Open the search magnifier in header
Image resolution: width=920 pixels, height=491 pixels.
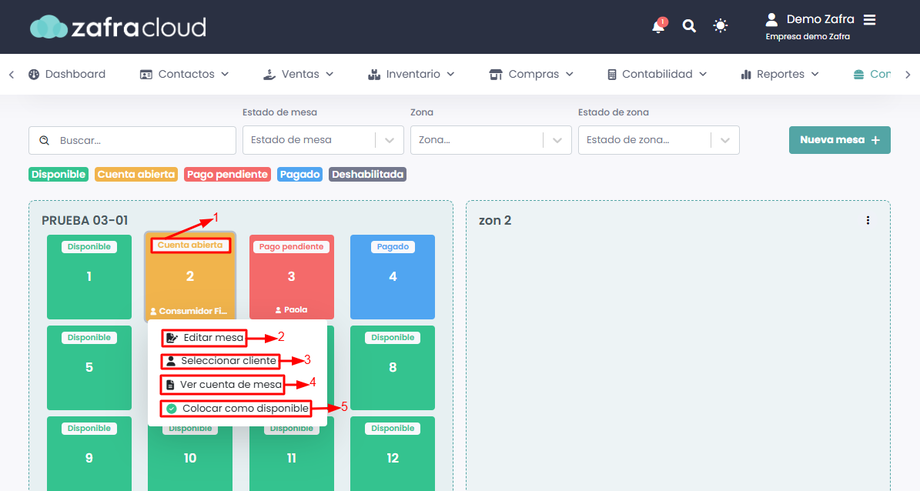click(689, 26)
